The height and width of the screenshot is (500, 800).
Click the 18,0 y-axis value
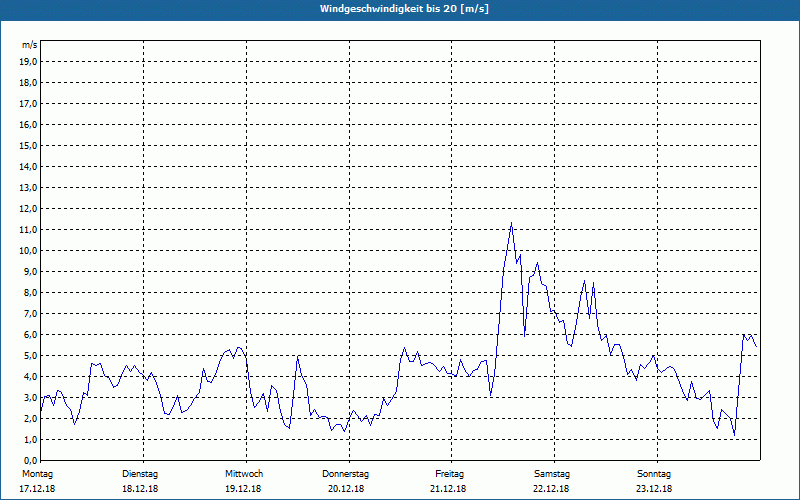28,83
